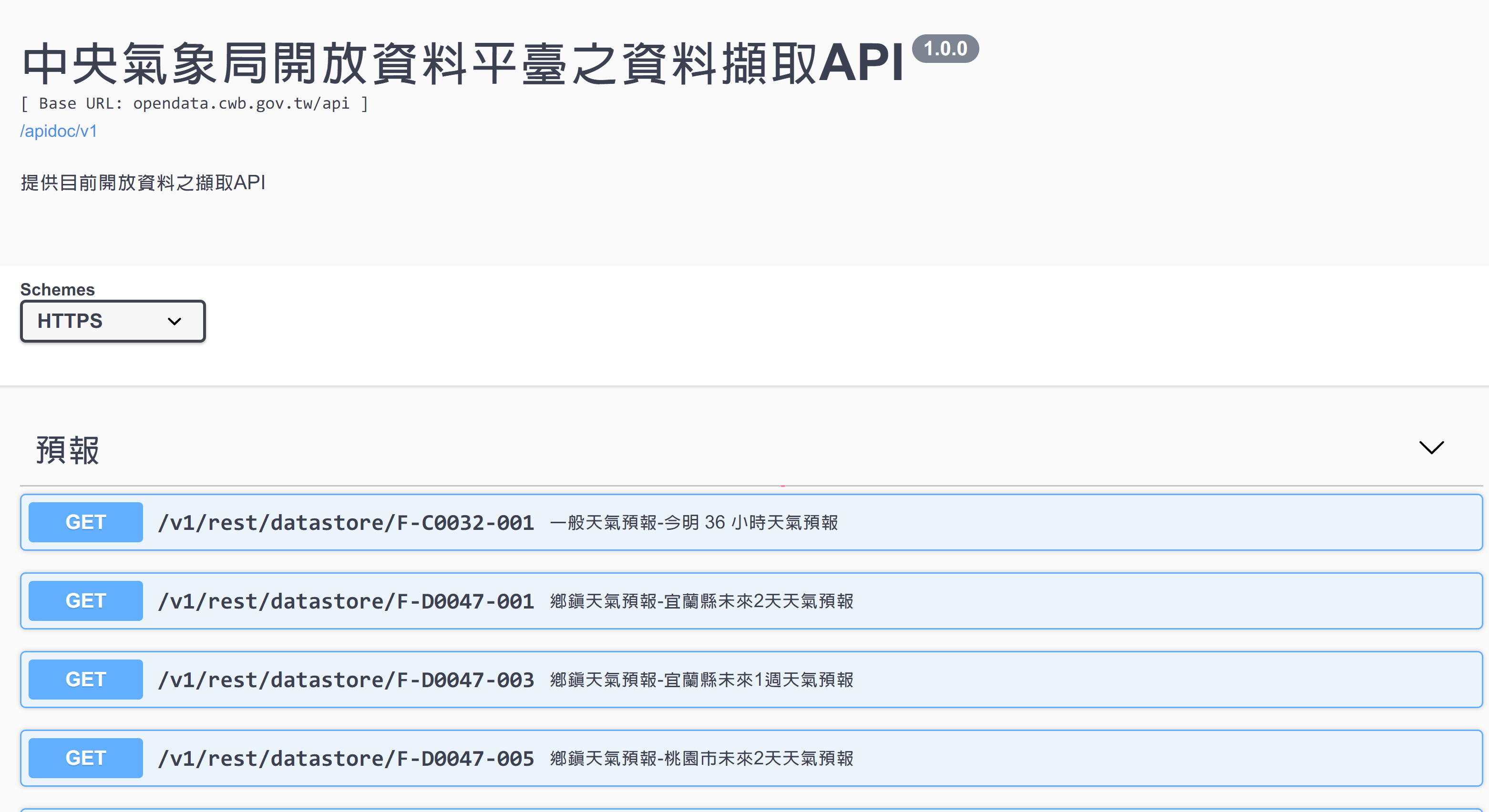Expand /v1/rest/datastore/F-D0047-005 endpoint path

346,758
